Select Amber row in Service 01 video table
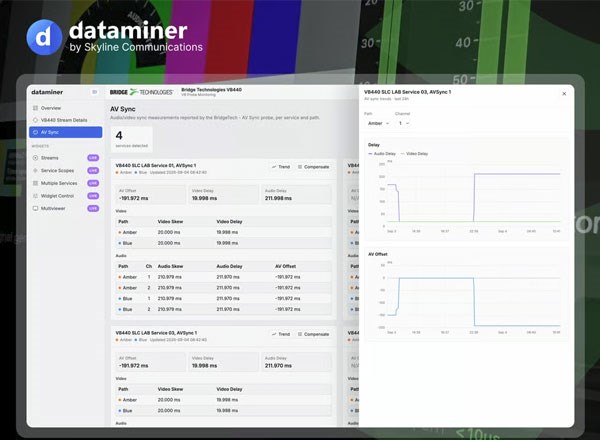600x440 pixels. (x=223, y=232)
